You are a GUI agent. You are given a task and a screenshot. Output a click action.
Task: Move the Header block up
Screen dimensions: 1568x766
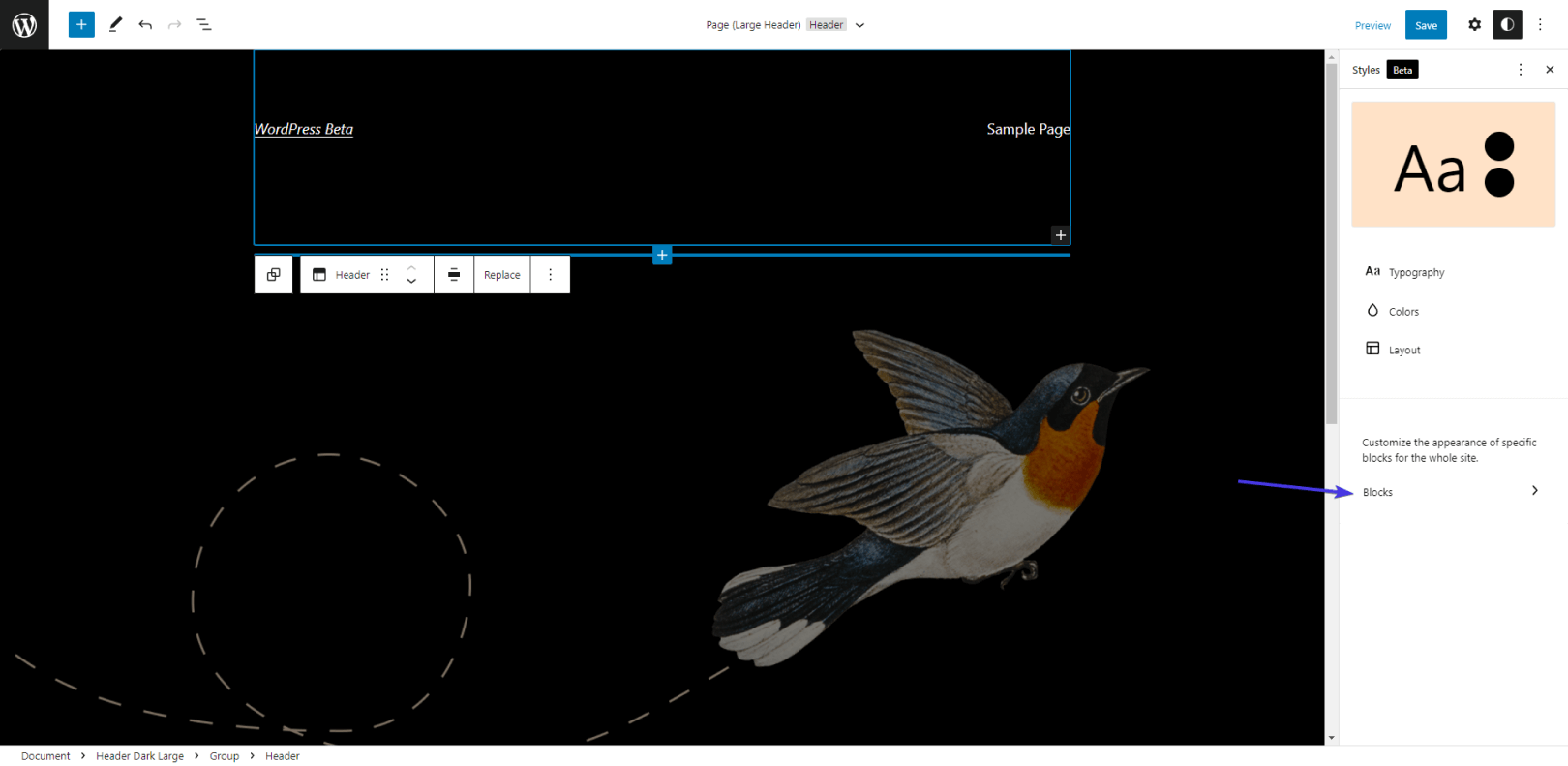[411, 267]
